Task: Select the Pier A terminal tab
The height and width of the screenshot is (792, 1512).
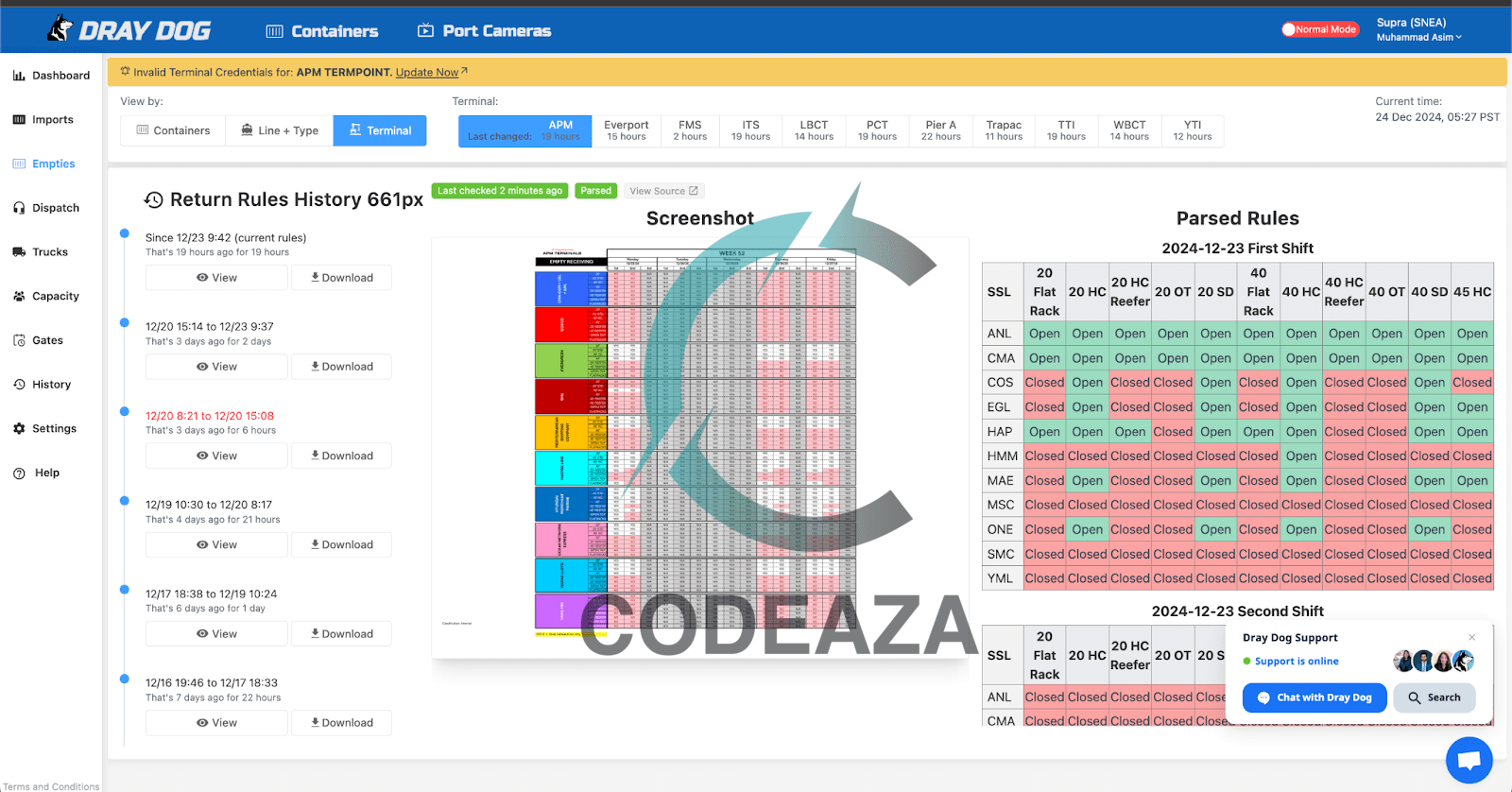Action: tap(941, 130)
